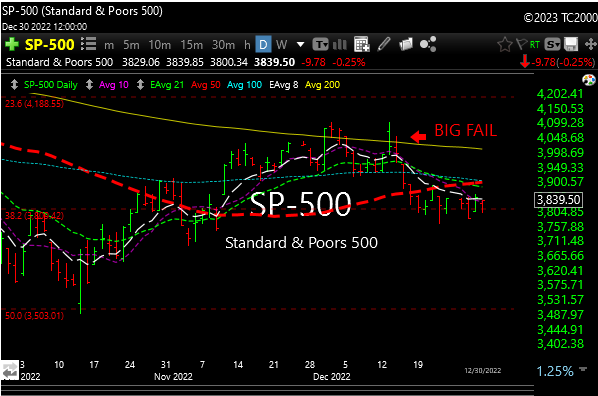The width and height of the screenshot is (598, 396).
Task: Click the Avg 10 indicator label
Action: [114, 85]
